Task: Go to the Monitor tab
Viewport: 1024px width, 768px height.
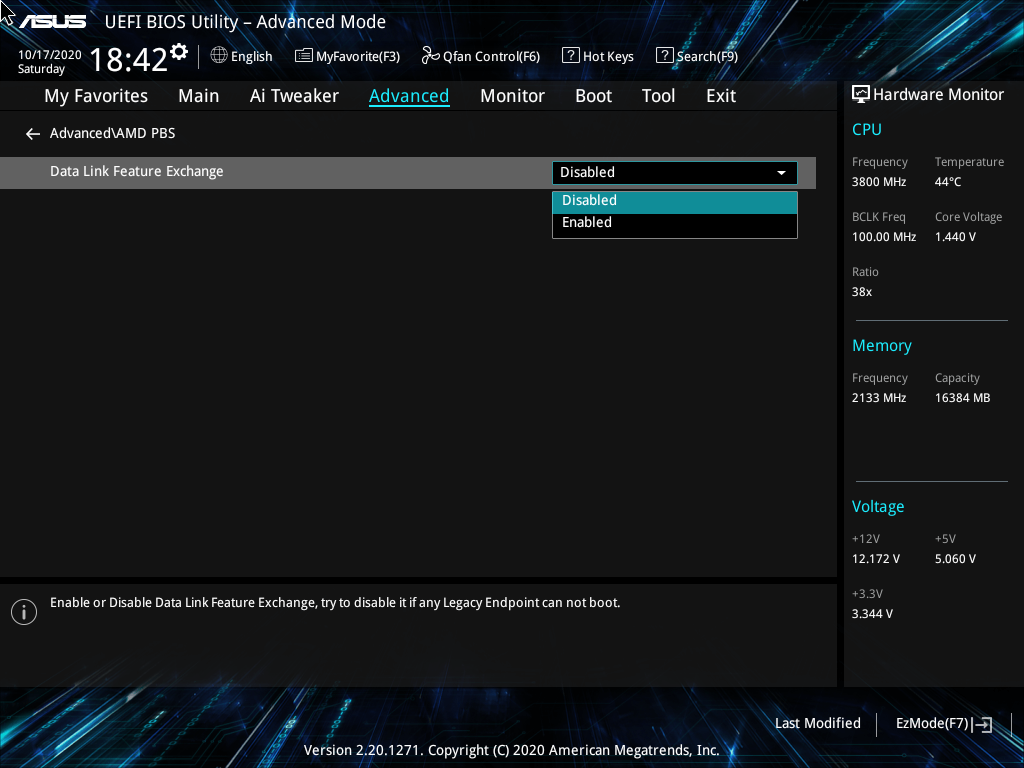Action: (512, 96)
